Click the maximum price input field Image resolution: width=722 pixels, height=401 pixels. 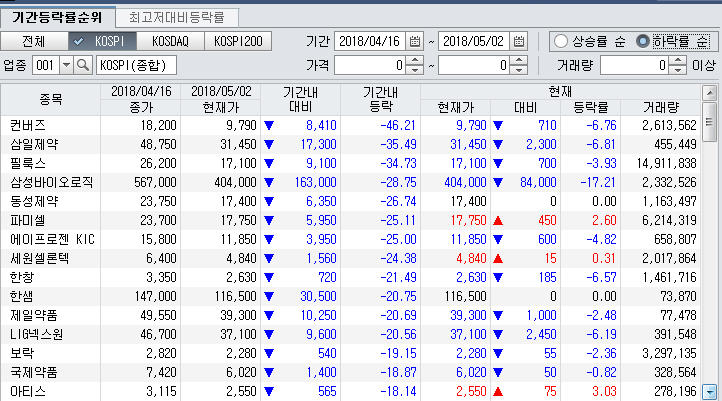474,65
